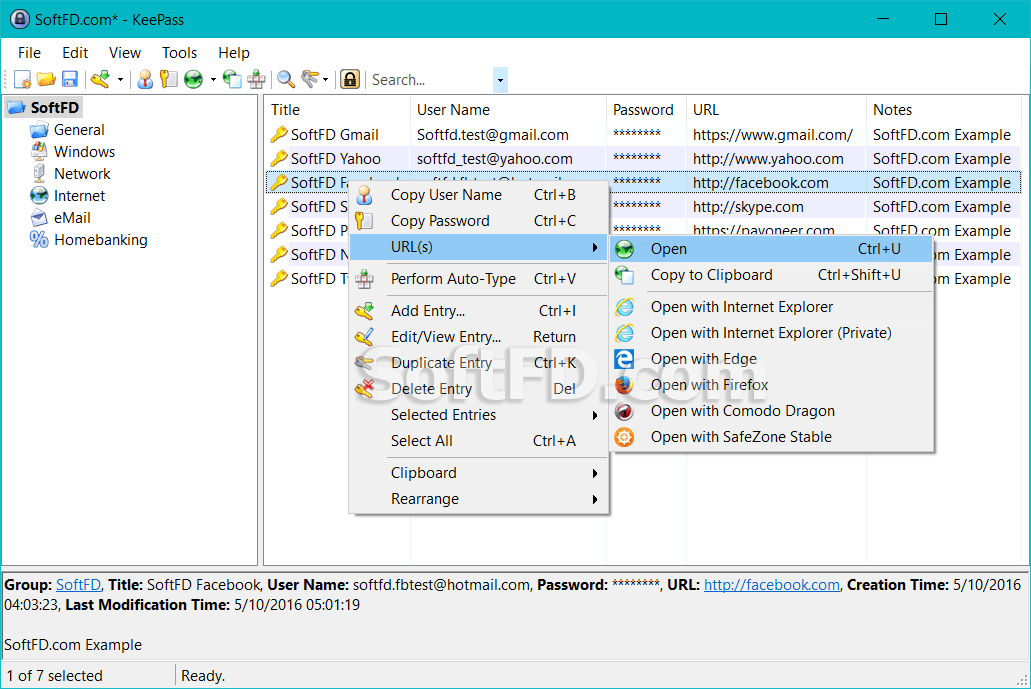Choose Select All in the context menu
This screenshot has height=689, width=1031.
[x=478, y=440]
